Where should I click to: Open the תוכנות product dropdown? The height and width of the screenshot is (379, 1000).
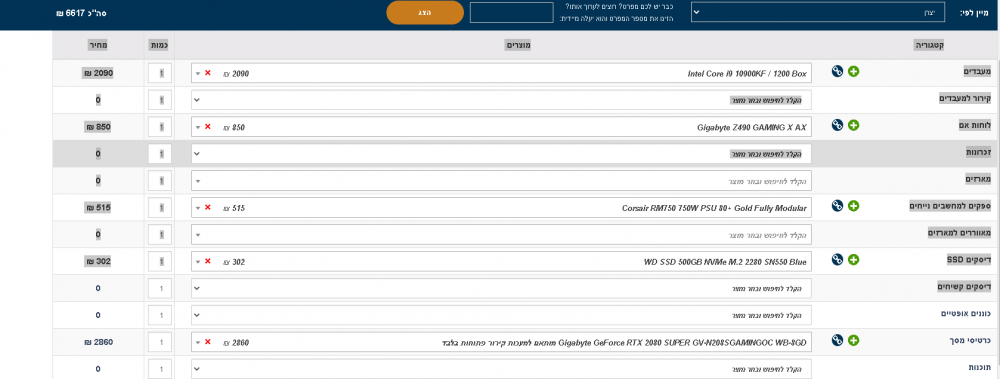(x=501, y=369)
